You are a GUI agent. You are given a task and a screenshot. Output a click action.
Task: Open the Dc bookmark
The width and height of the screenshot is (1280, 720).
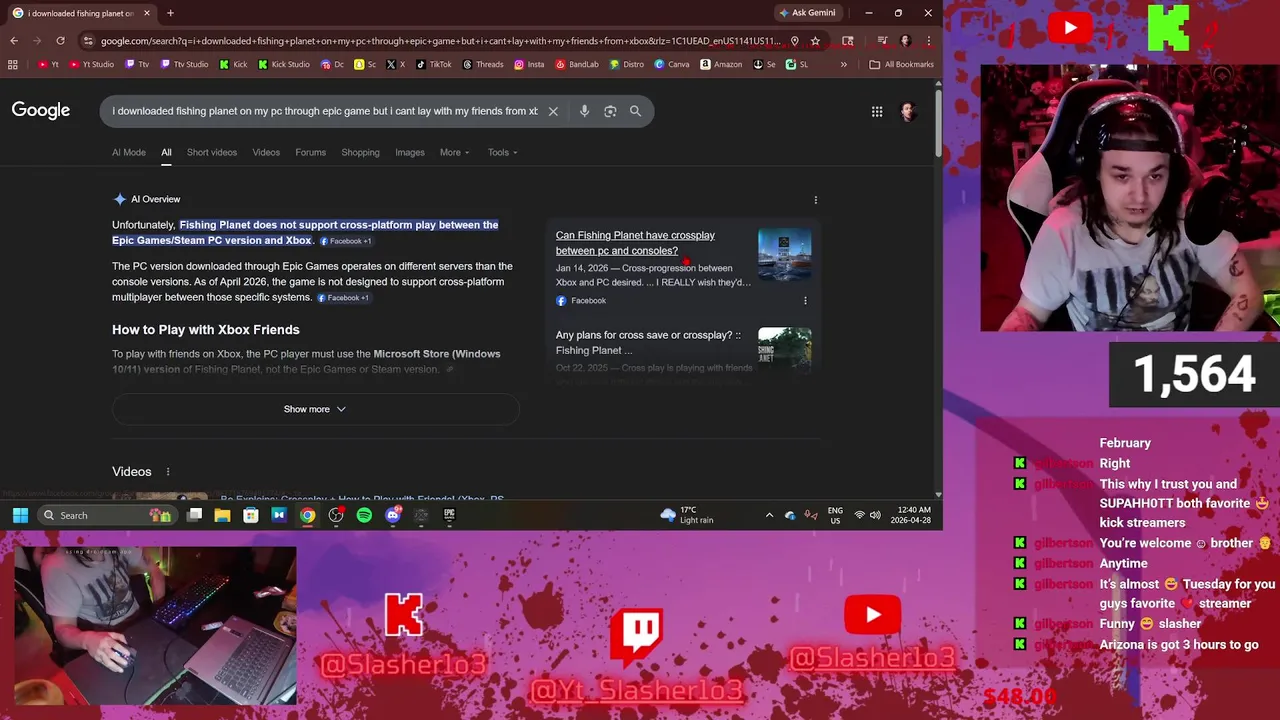(333, 65)
